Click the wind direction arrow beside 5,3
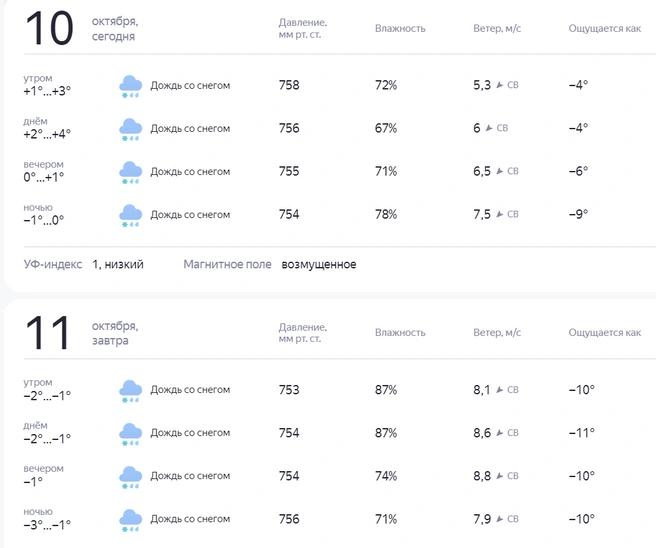 tap(500, 85)
